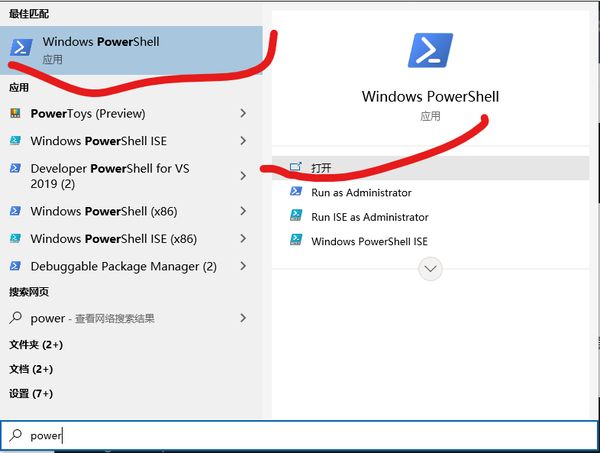The image size is (600, 453).
Task: Click the Run ISE as Administrator icon
Action: [x=296, y=215]
